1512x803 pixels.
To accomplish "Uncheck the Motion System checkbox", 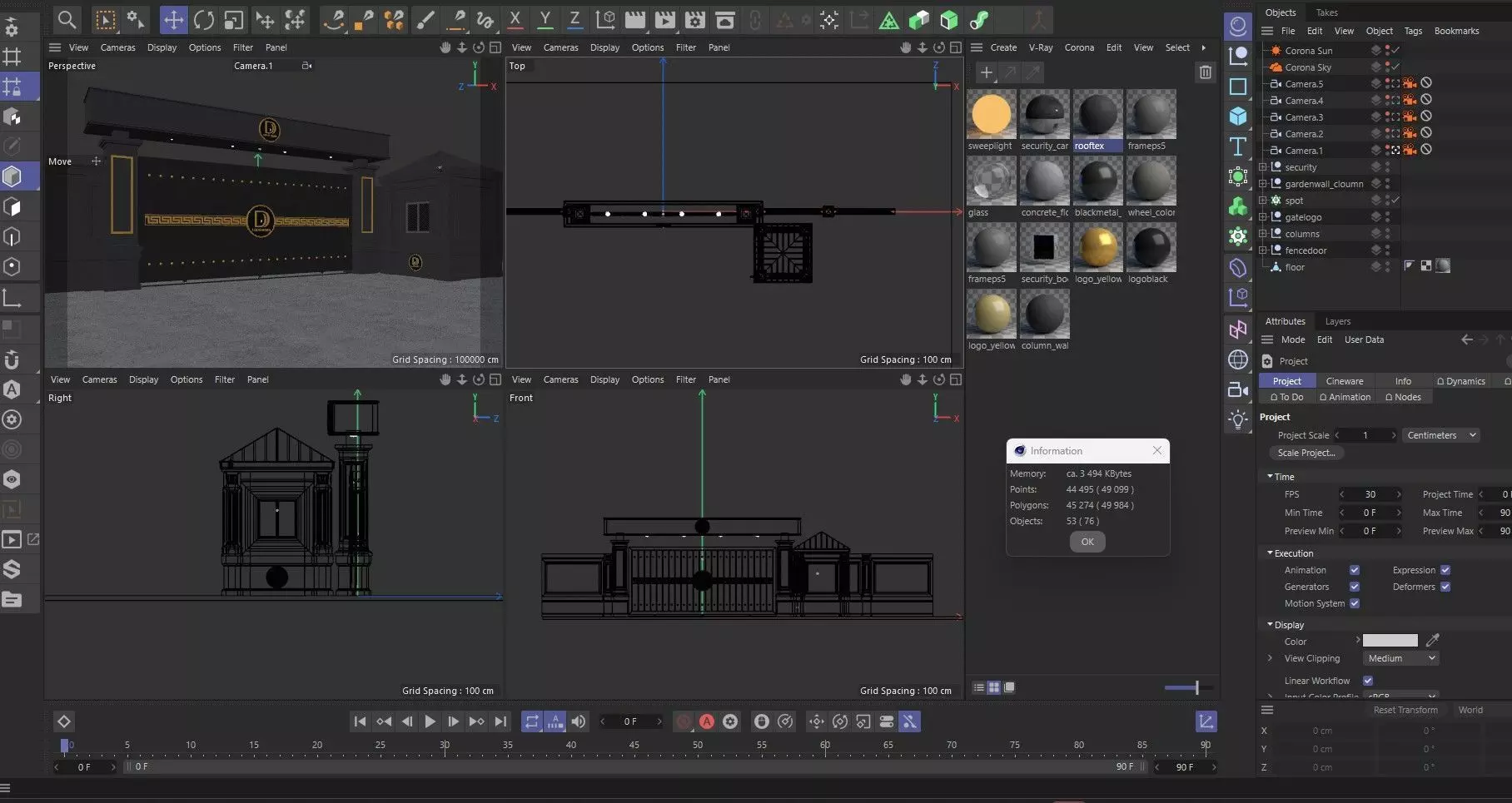I will [1355, 603].
